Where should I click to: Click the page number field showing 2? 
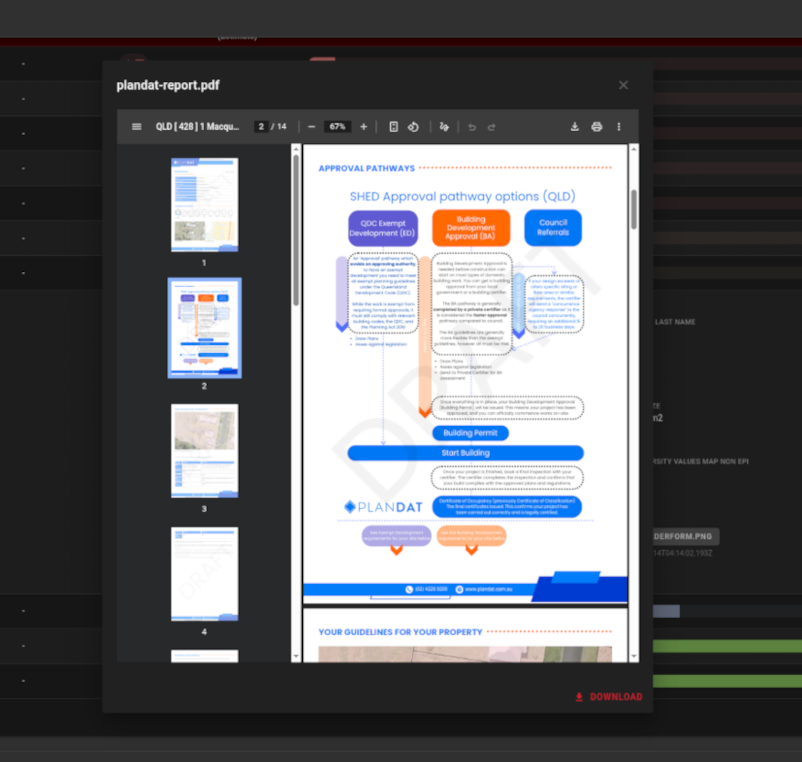coord(261,126)
